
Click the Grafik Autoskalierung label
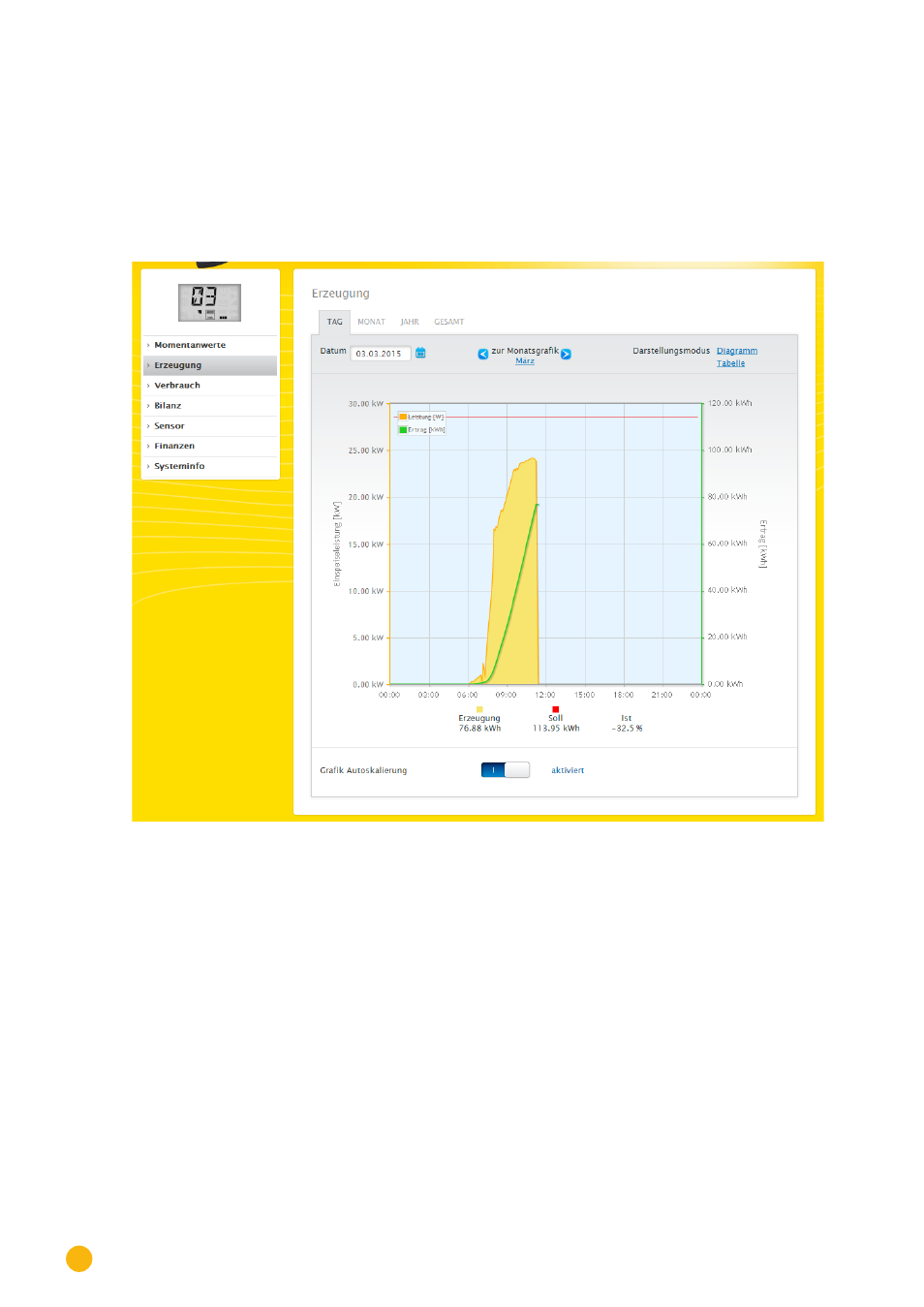[x=363, y=770]
